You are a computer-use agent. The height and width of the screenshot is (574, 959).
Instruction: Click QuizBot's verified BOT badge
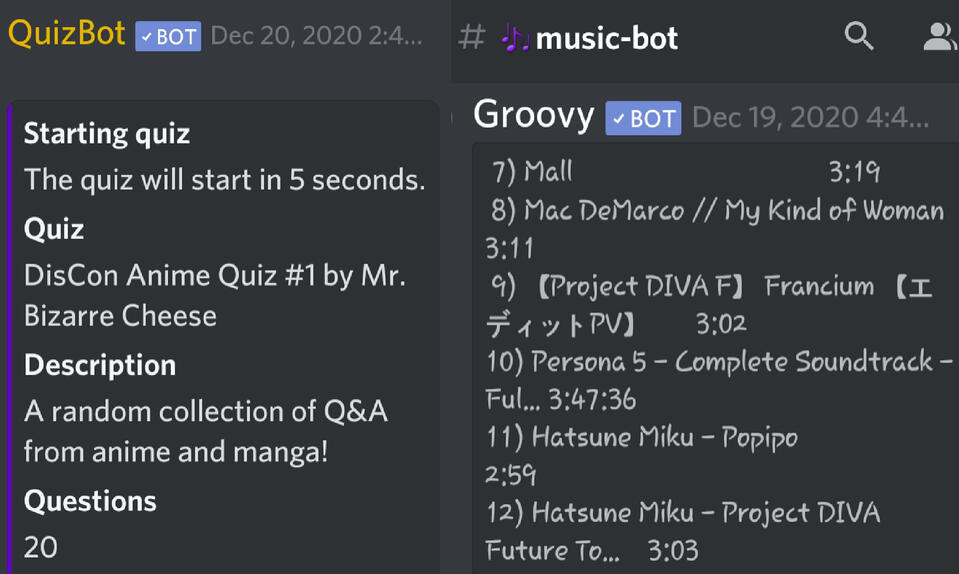point(168,37)
